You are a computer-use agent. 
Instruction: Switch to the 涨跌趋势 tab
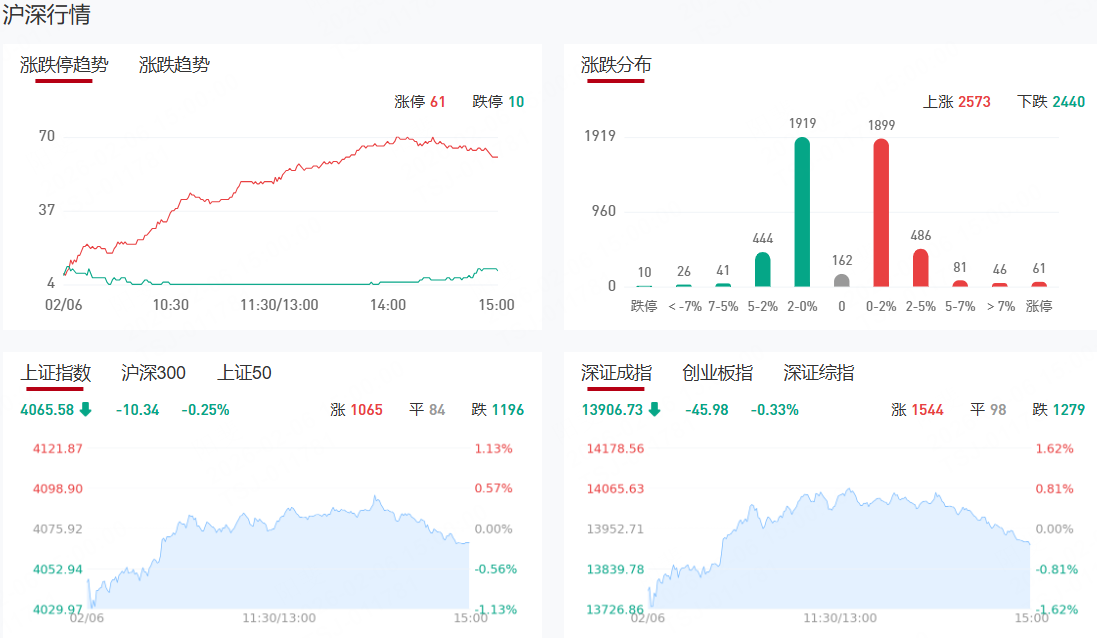point(174,65)
